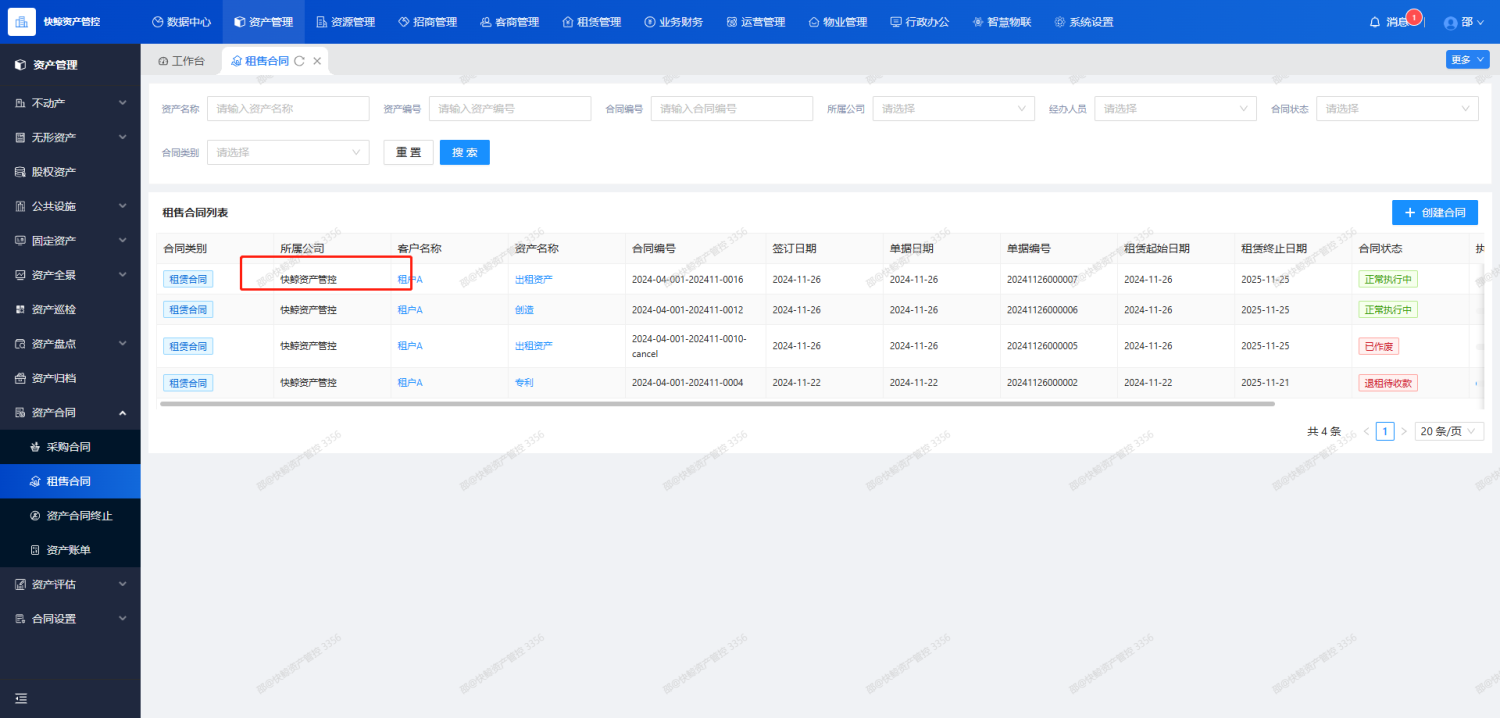Open the 物业管理 menu
Viewport: 1500px width, 718px height.
click(x=837, y=22)
